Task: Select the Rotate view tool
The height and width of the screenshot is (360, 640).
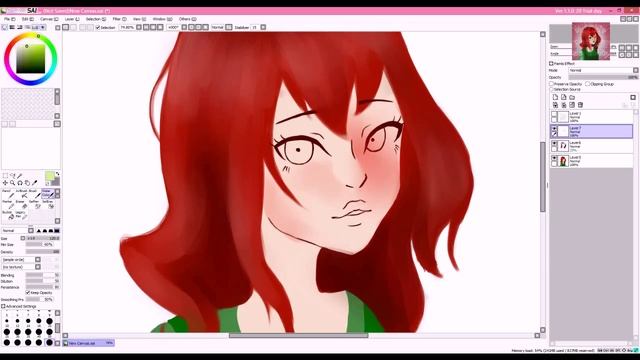Action: pos(20,183)
